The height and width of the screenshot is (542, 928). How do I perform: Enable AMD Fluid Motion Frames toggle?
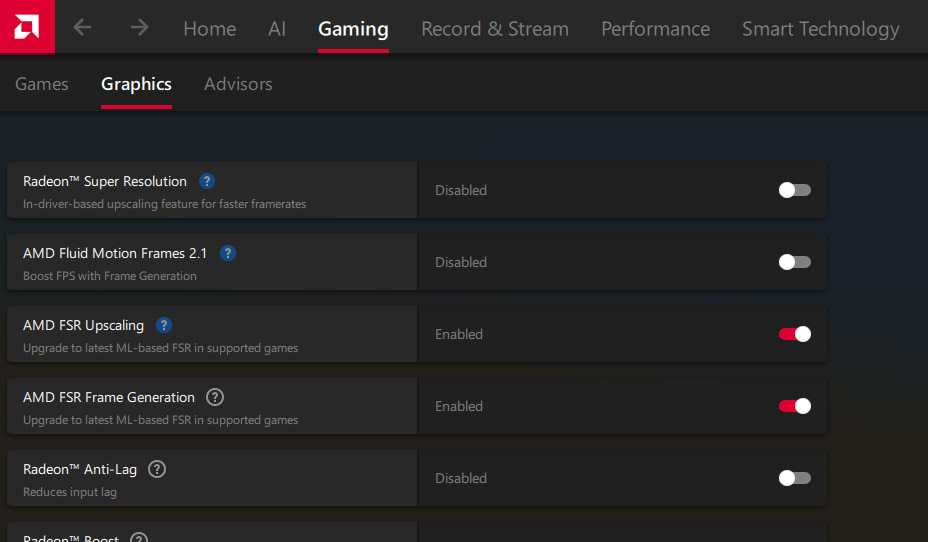coord(794,262)
